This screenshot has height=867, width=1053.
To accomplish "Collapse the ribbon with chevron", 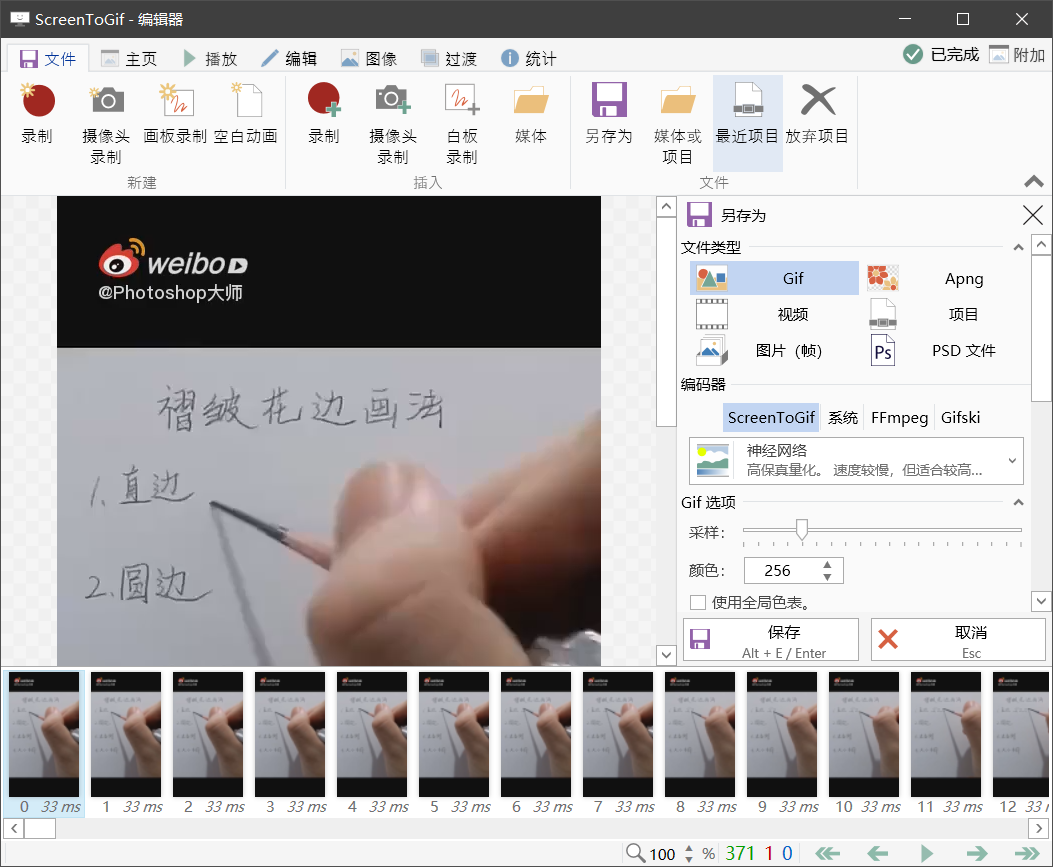I will click(1034, 181).
